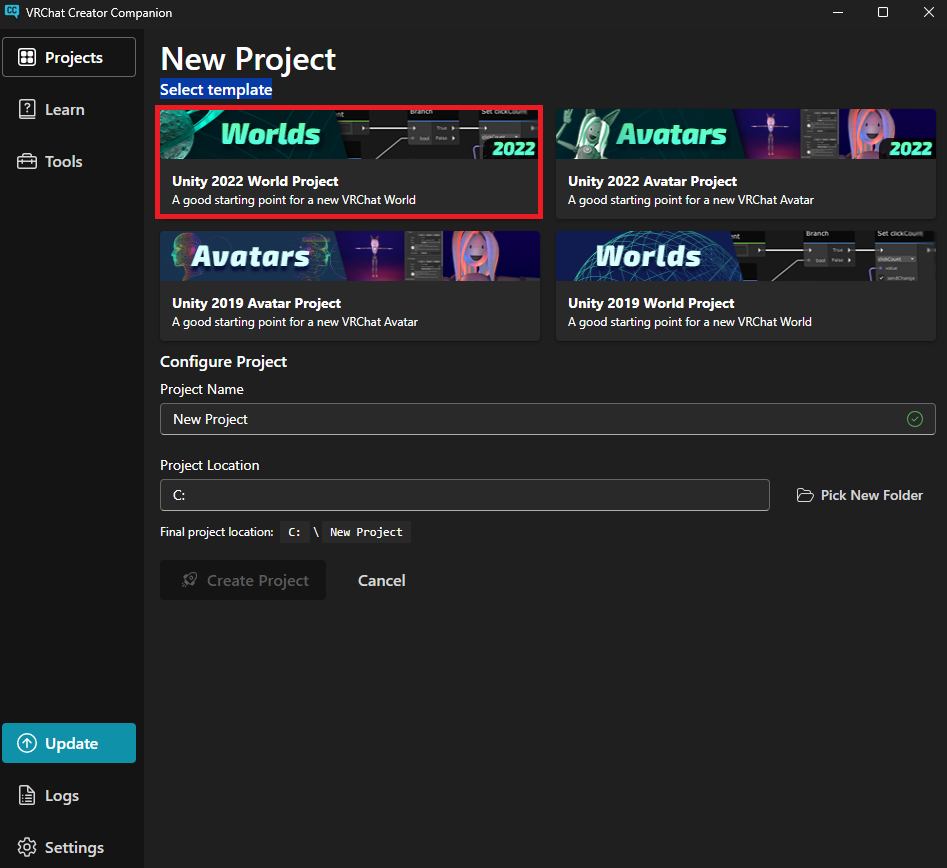Click the Logs document icon
The width and height of the screenshot is (947, 868).
click(x=28, y=796)
